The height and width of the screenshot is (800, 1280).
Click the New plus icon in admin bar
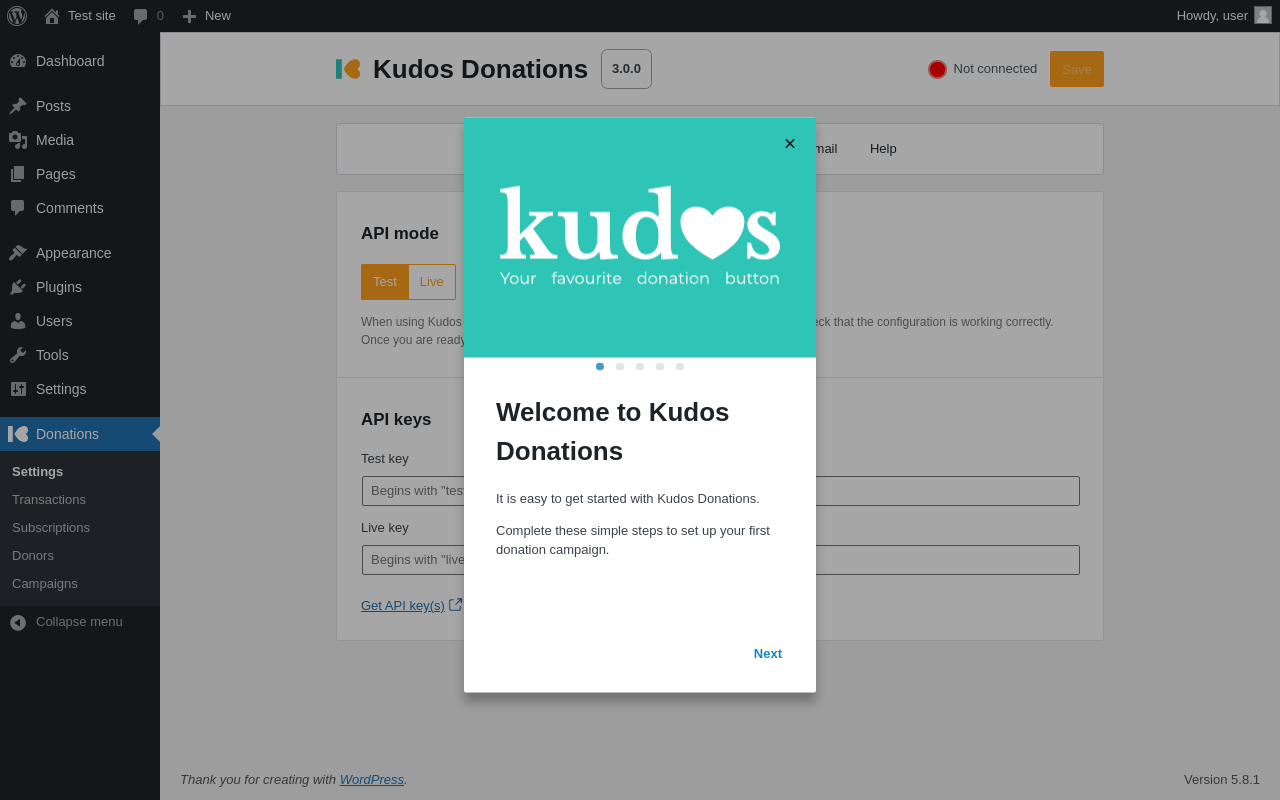pyautogui.click(x=189, y=16)
